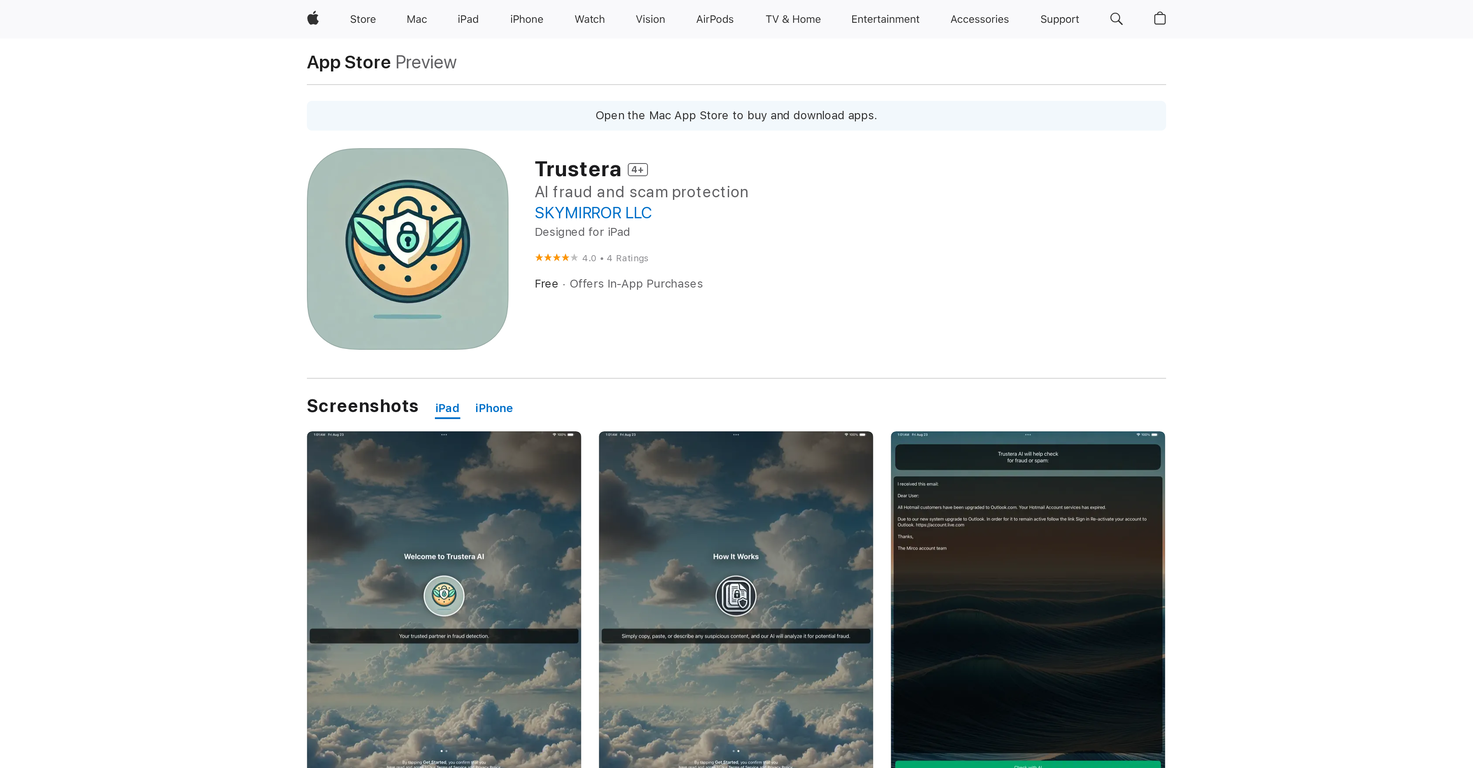
Task: Click the third screenshot showing email analysis
Action: (x=1027, y=600)
